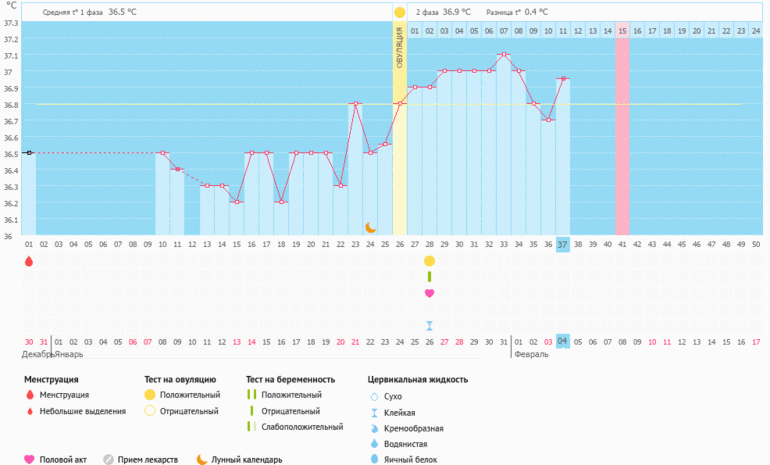Click the 37.1 temperature peak data point

pyautogui.click(x=504, y=55)
